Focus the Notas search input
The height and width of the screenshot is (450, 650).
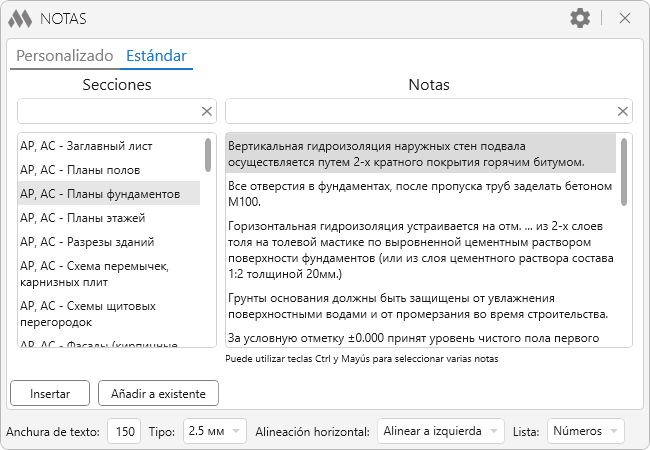pos(418,111)
